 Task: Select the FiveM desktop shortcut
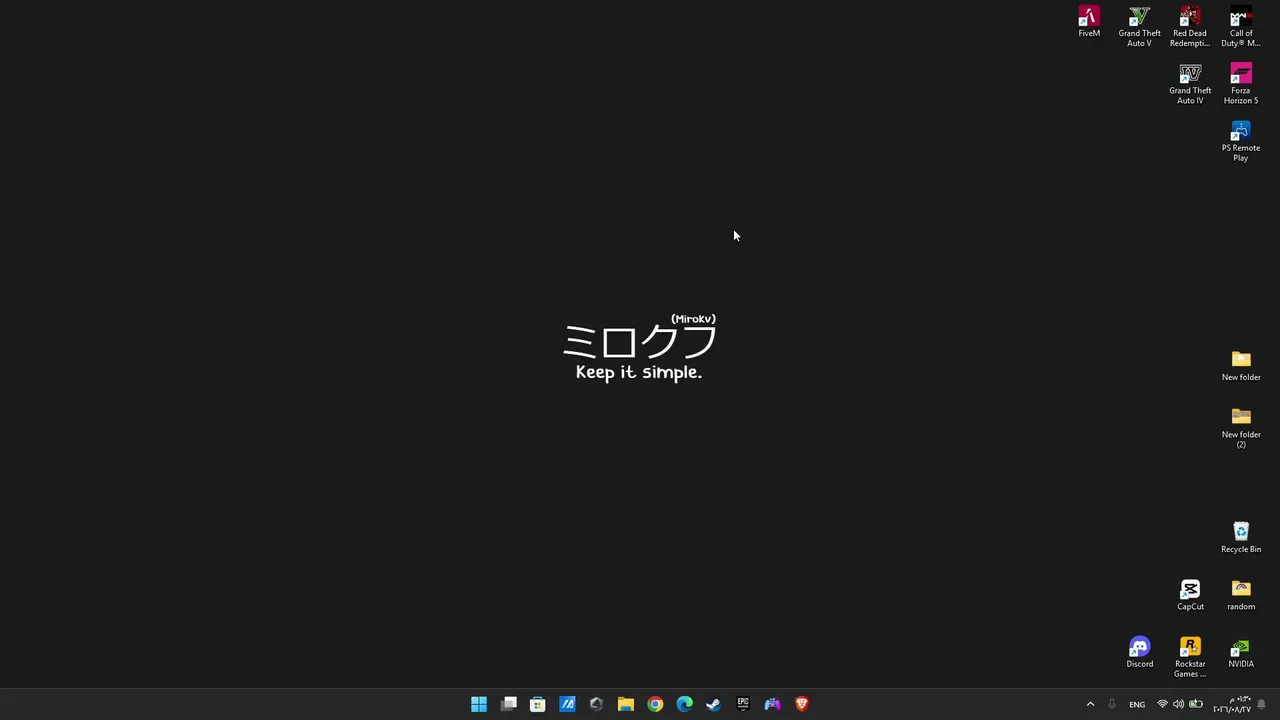coord(1089,22)
